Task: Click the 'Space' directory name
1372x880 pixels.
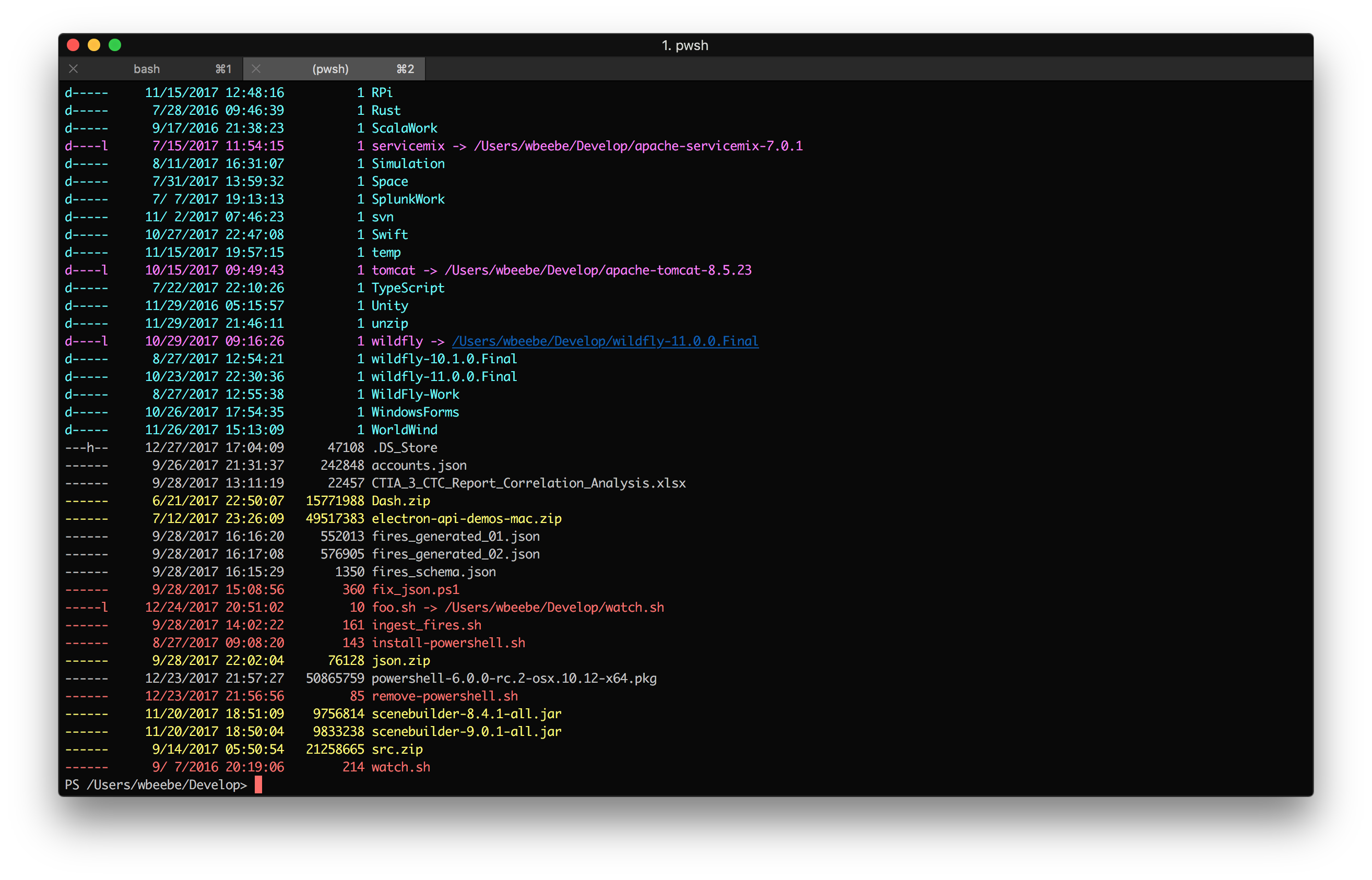Action: pyautogui.click(x=389, y=181)
